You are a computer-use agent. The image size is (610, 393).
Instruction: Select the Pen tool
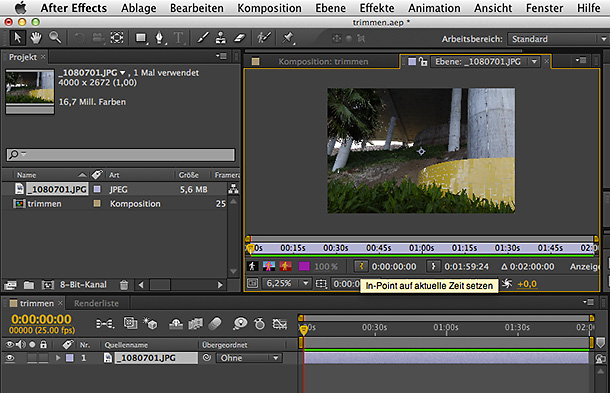tap(160, 38)
